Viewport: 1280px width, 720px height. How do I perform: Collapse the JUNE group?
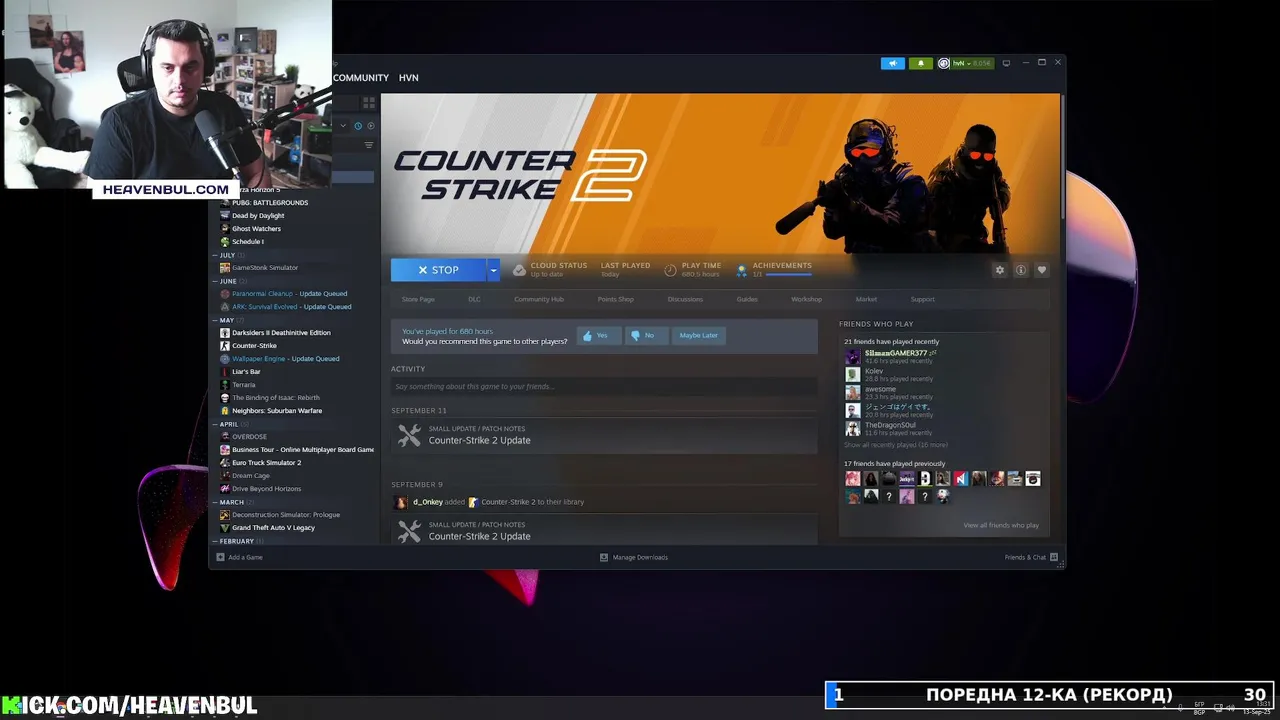coord(215,281)
